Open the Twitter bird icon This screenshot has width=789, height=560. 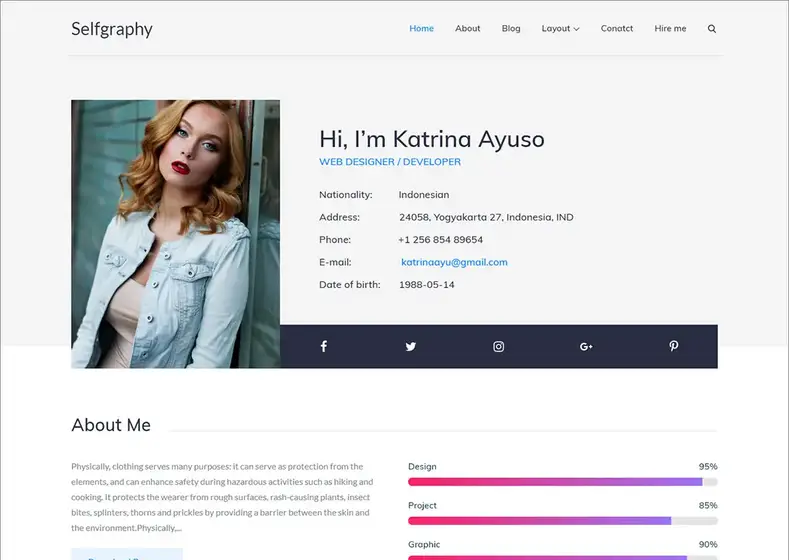click(x=411, y=346)
